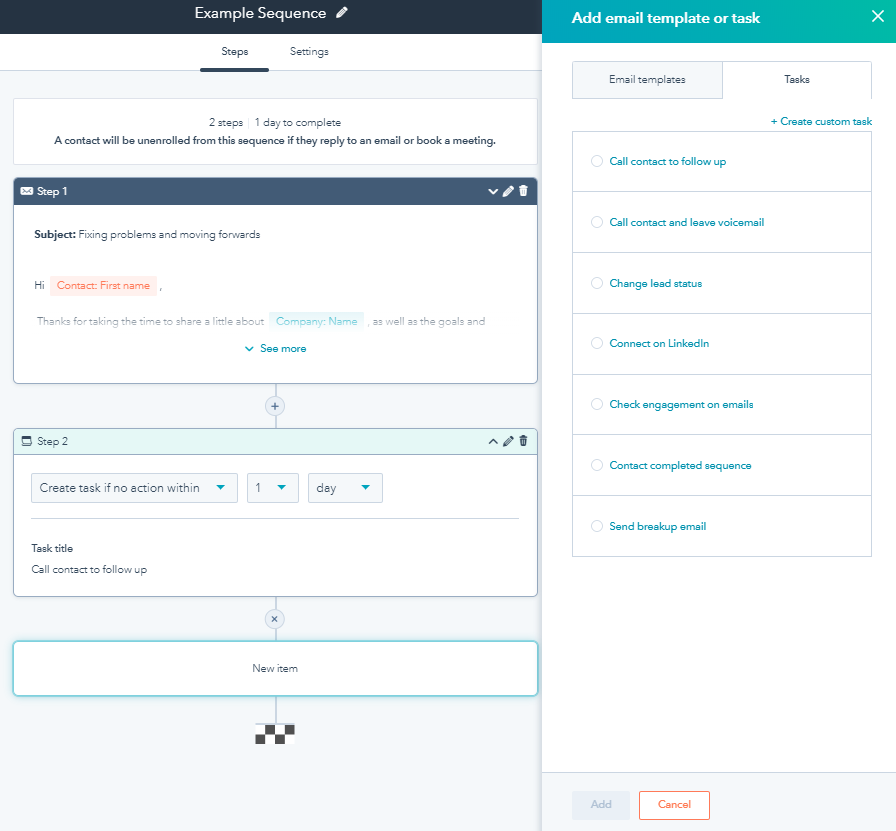Viewport: 896px width, 831px height.
Task: Delete Step 1 with the trash icon
Action: [x=523, y=191]
